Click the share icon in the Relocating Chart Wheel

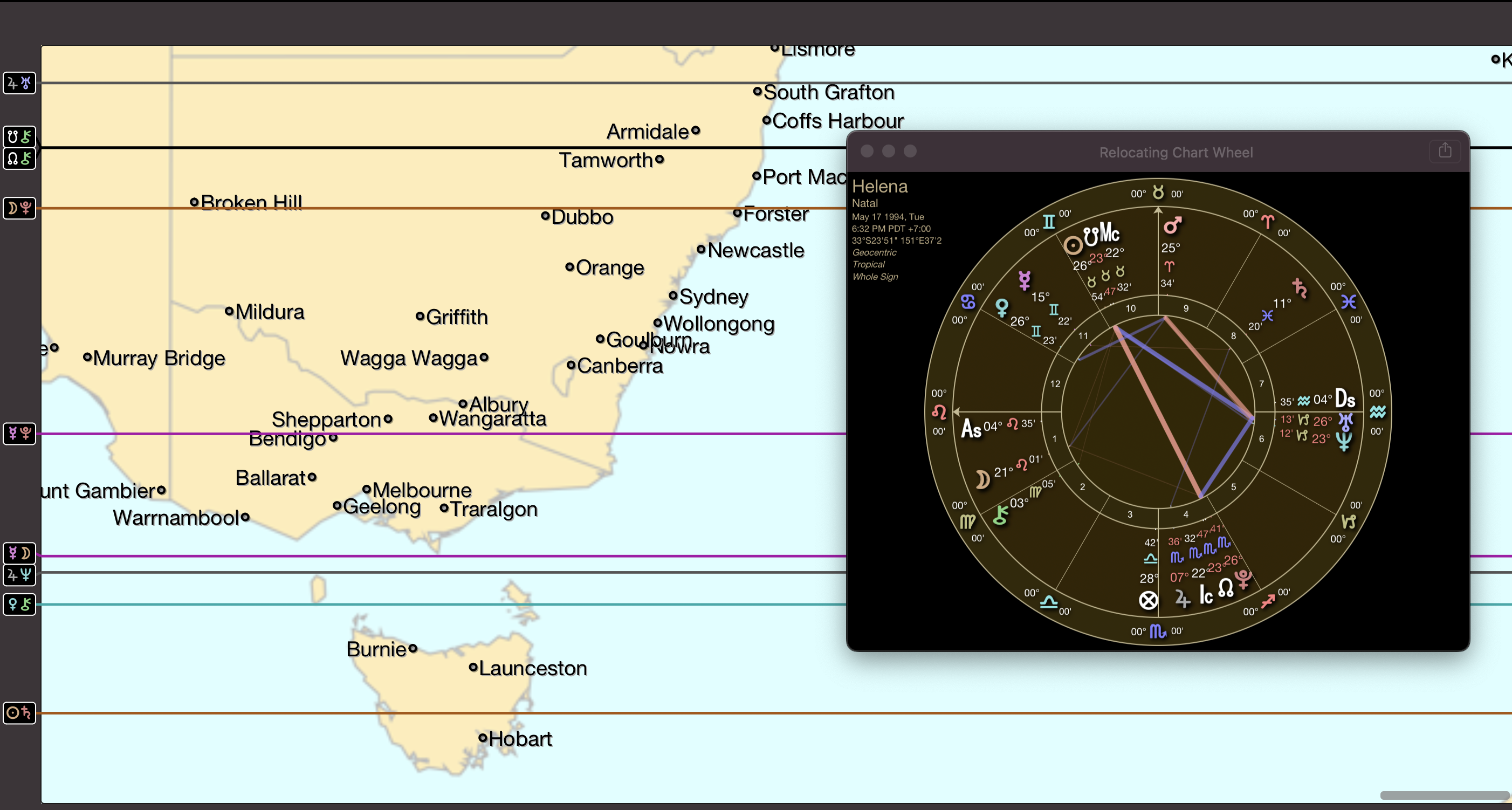1445,151
